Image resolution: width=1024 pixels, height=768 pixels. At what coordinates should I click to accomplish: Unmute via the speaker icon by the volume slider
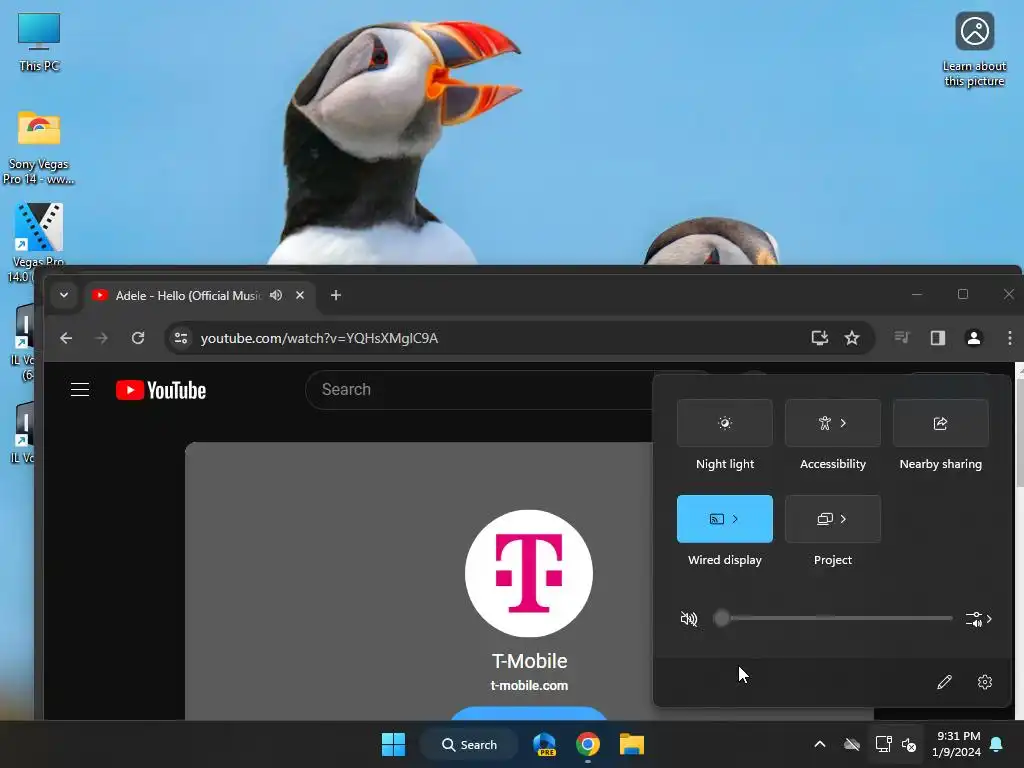coord(689,618)
